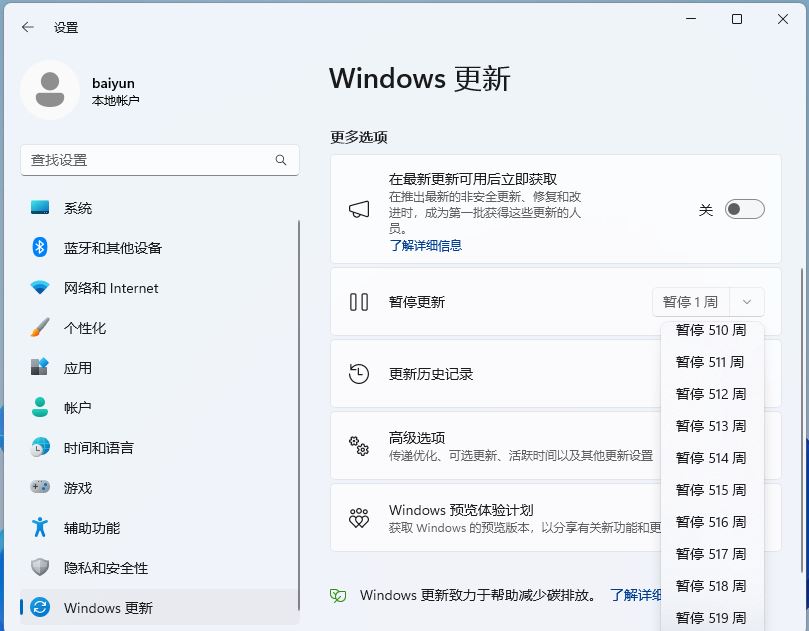Click the 辅助功能 accessibility icon
809x631 pixels.
(40, 527)
